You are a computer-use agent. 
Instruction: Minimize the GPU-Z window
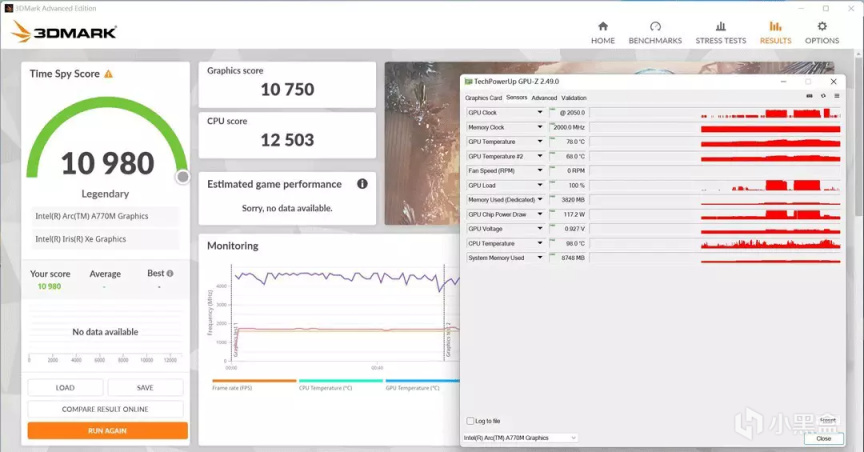pyautogui.click(x=783, y=82)
